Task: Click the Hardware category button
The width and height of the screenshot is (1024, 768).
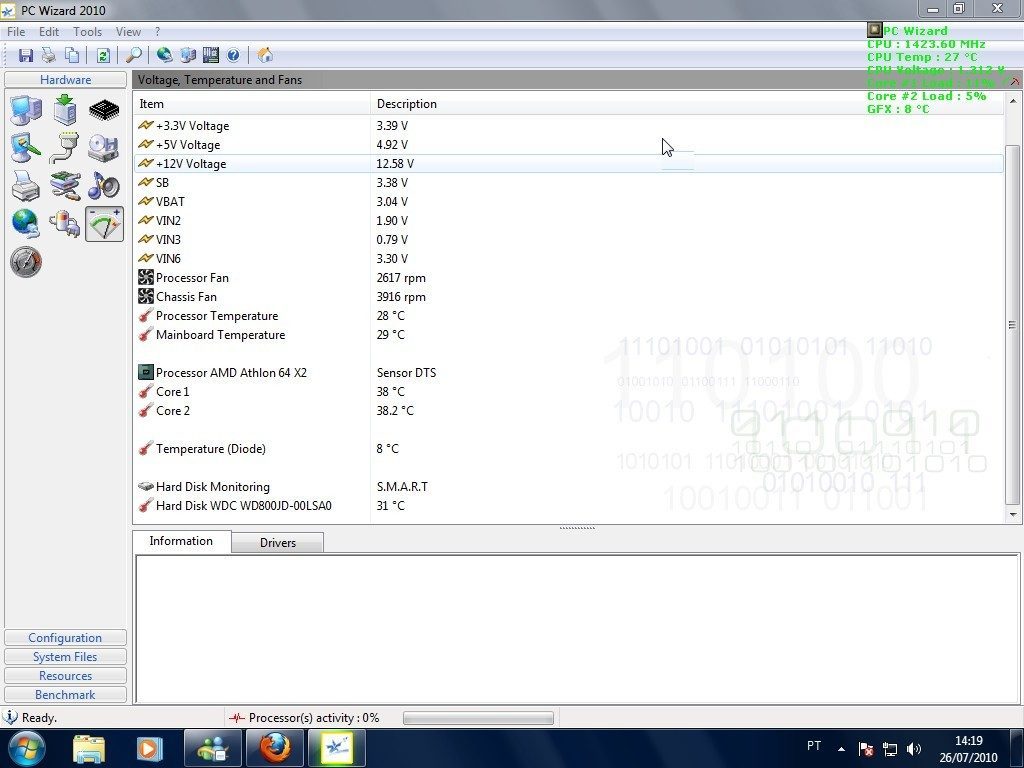Action: 65,80
